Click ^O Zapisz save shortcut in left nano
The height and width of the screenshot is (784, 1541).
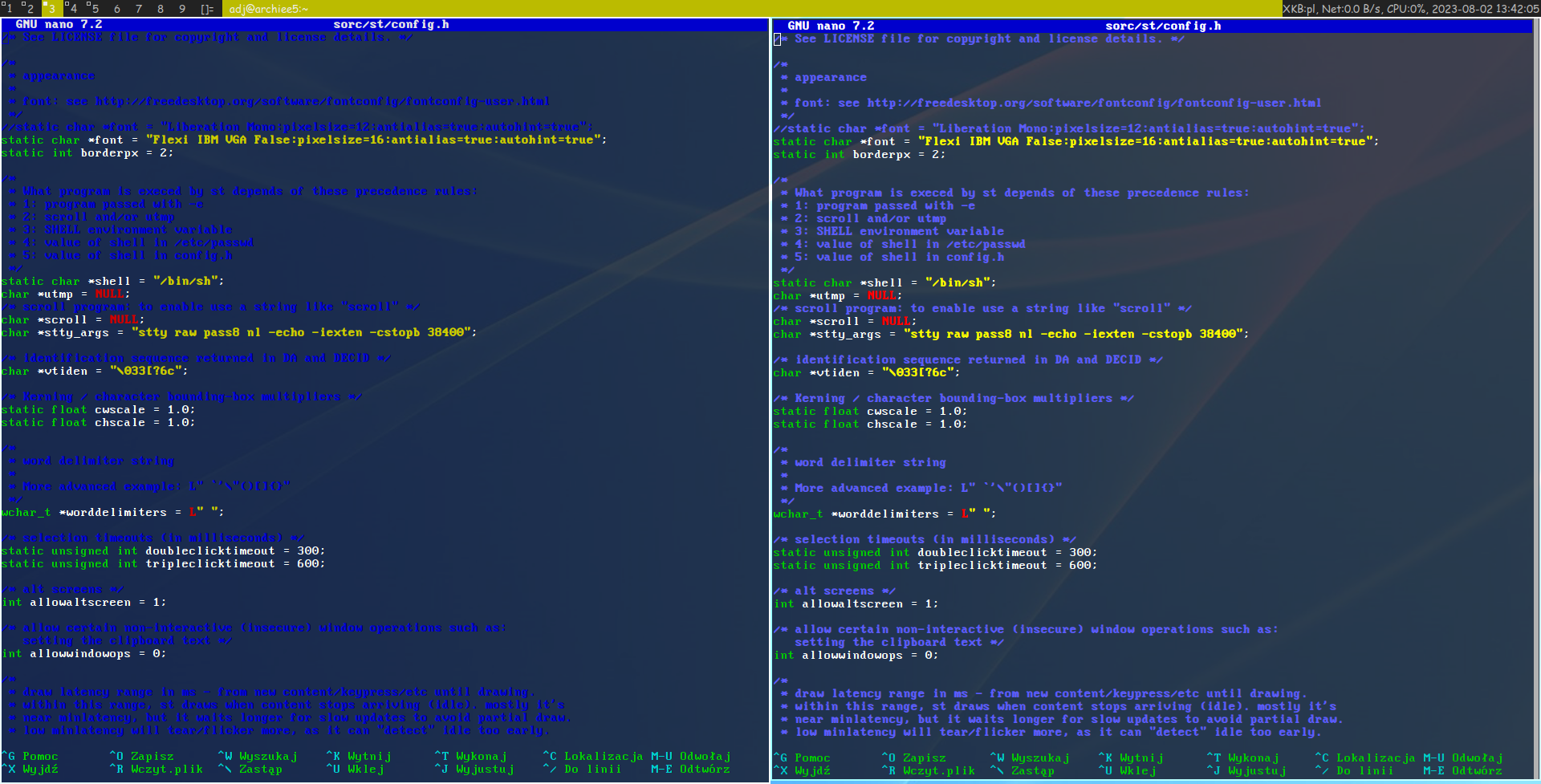click(x=141, y=756)
